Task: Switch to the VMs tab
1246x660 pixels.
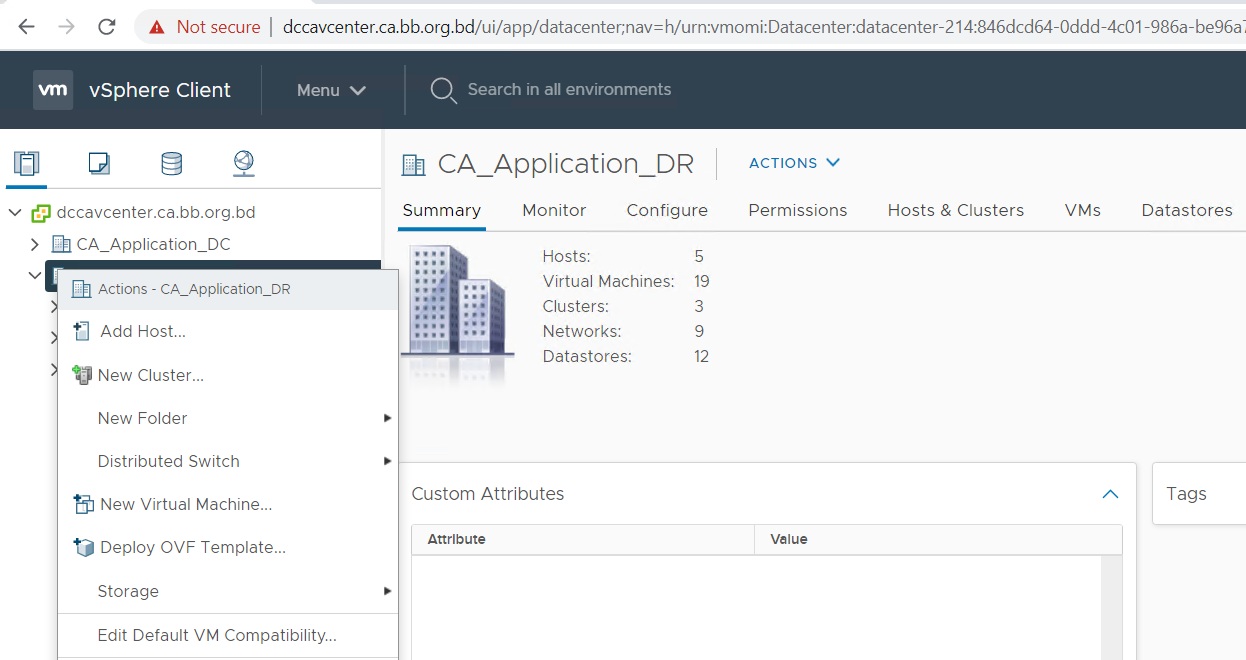Action: coord(1083,210)
